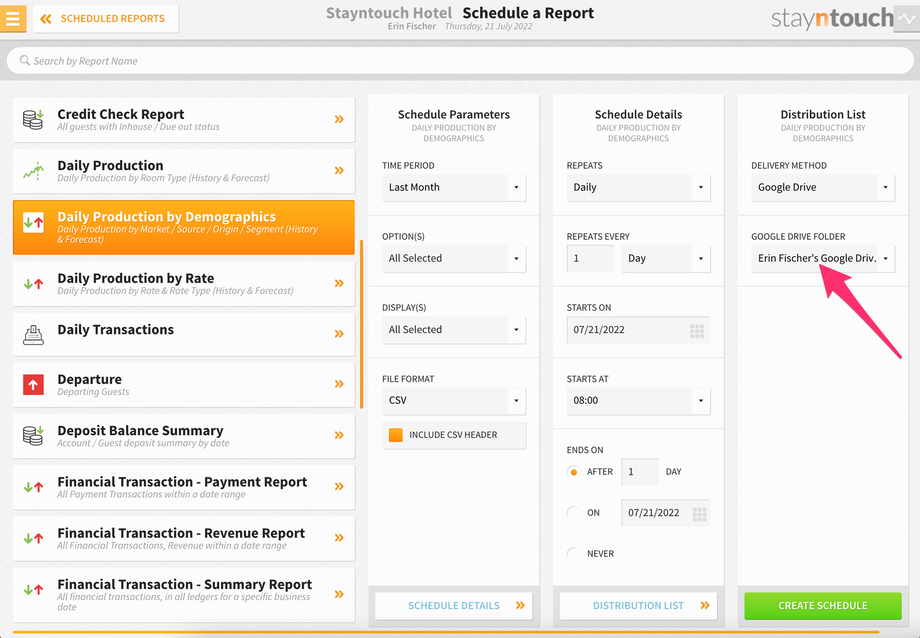Open the Time Period dropdown
The height and width of the screenshot is (638, 920).
point(454,187)
